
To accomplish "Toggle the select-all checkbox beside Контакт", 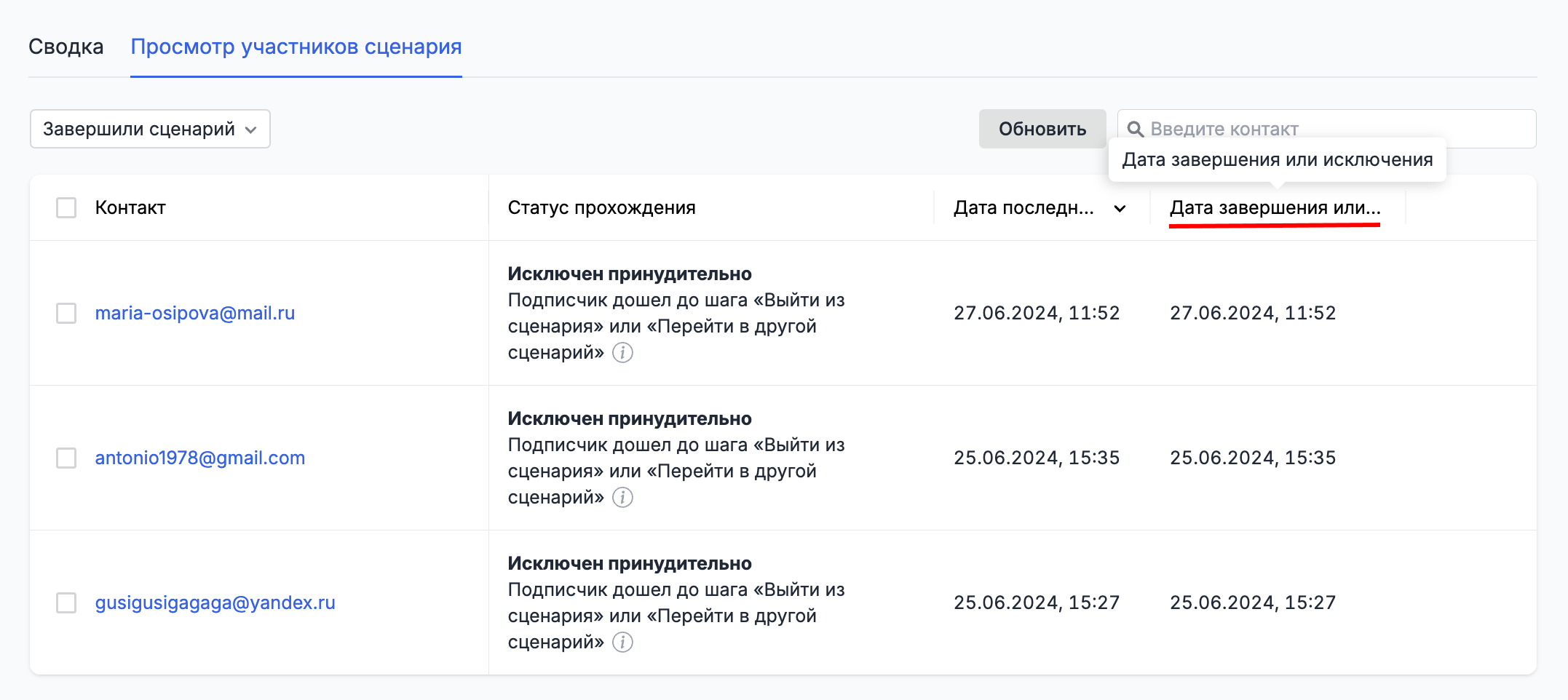I will click(x=66, y=208).
